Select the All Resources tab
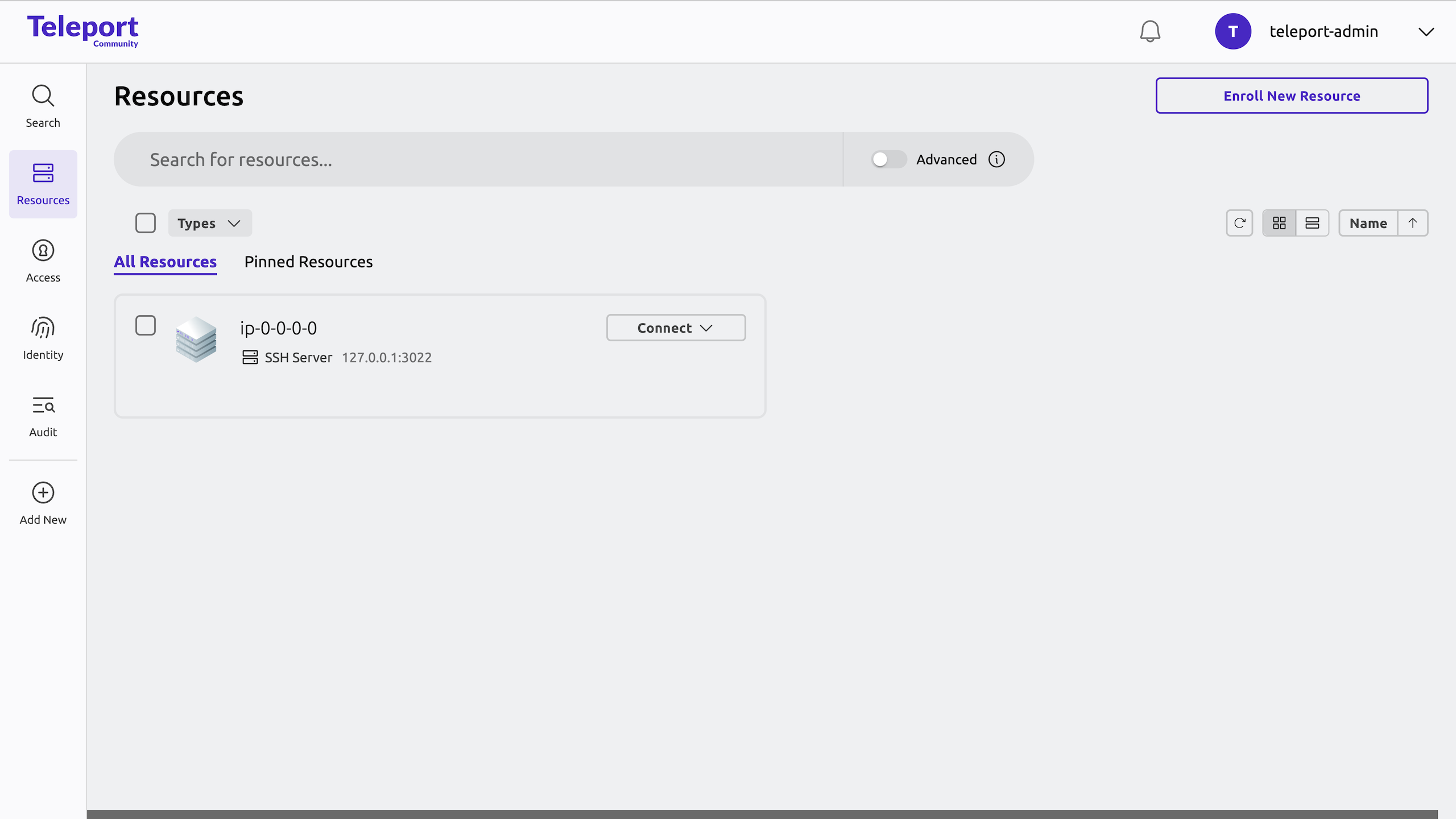The height and width of the screenshot is (819, 1456). coord(165,262)
